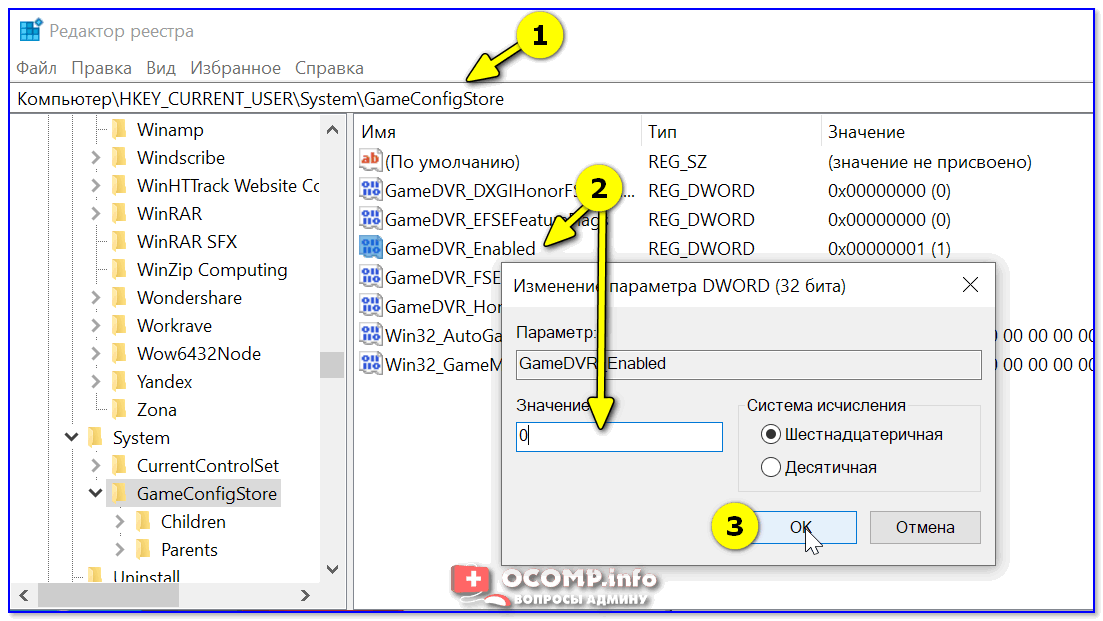Open the Избранное menu
The width and height of the screenshot is (1103, 621).
(x=236, y=68)
